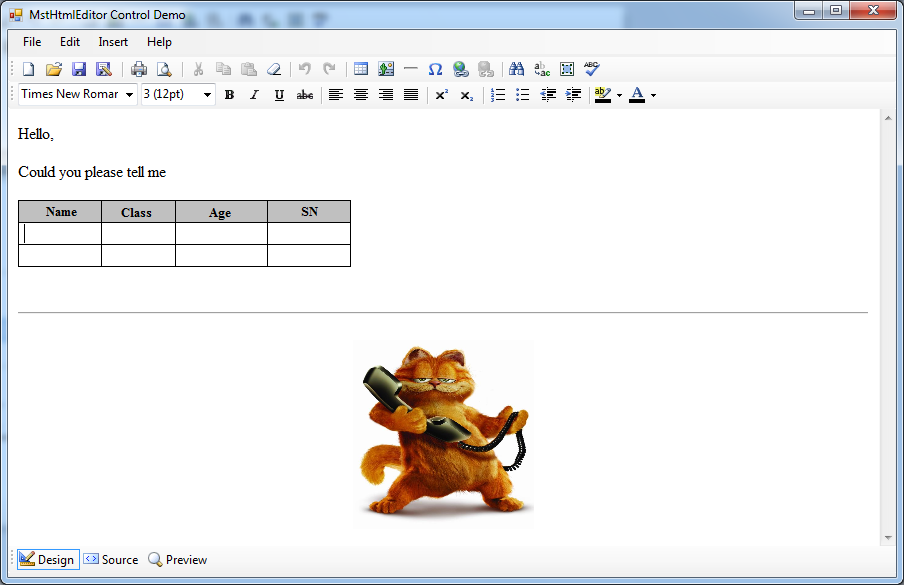Justify the text

coord(411,95)
